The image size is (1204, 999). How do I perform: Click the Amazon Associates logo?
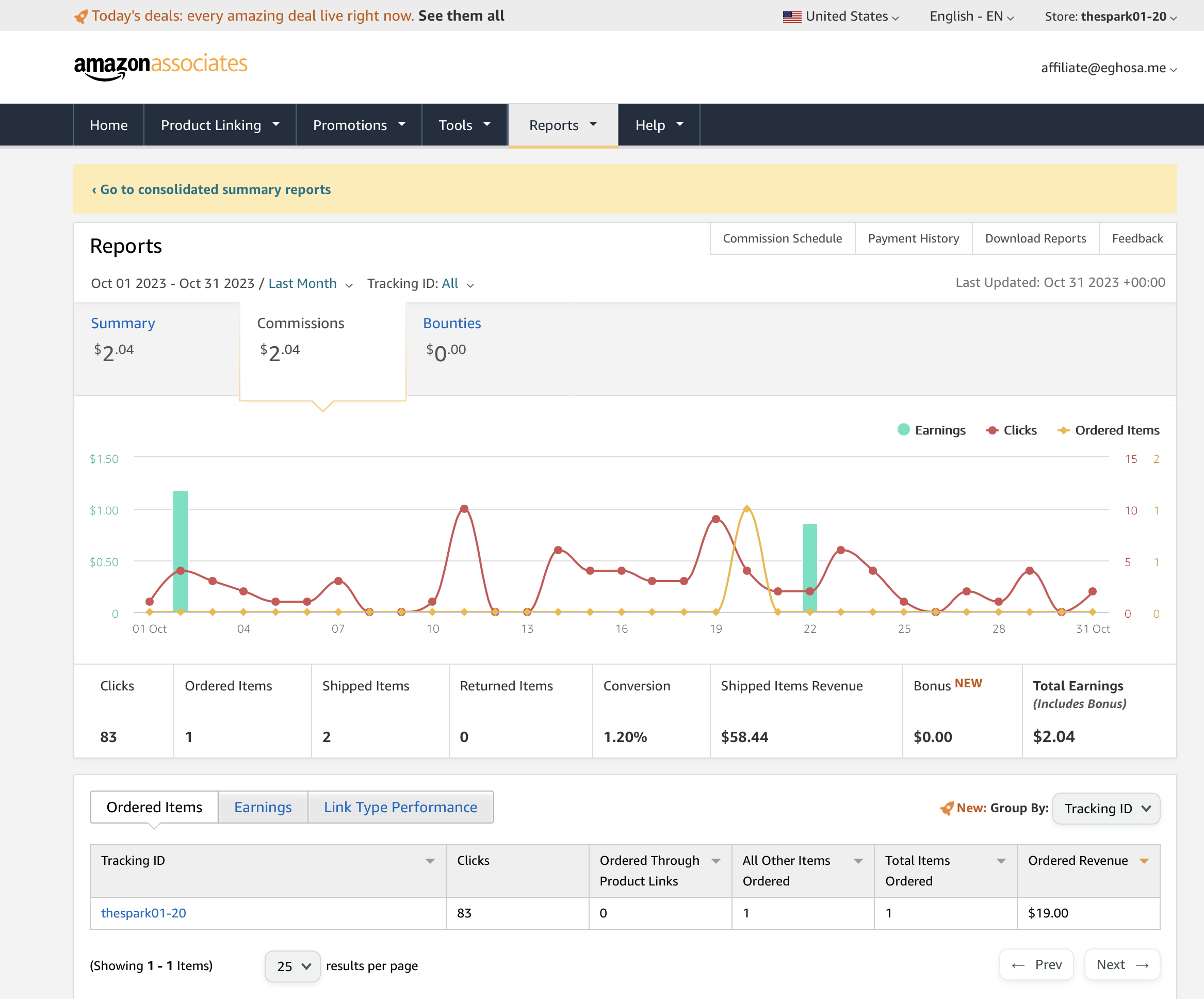160,67
